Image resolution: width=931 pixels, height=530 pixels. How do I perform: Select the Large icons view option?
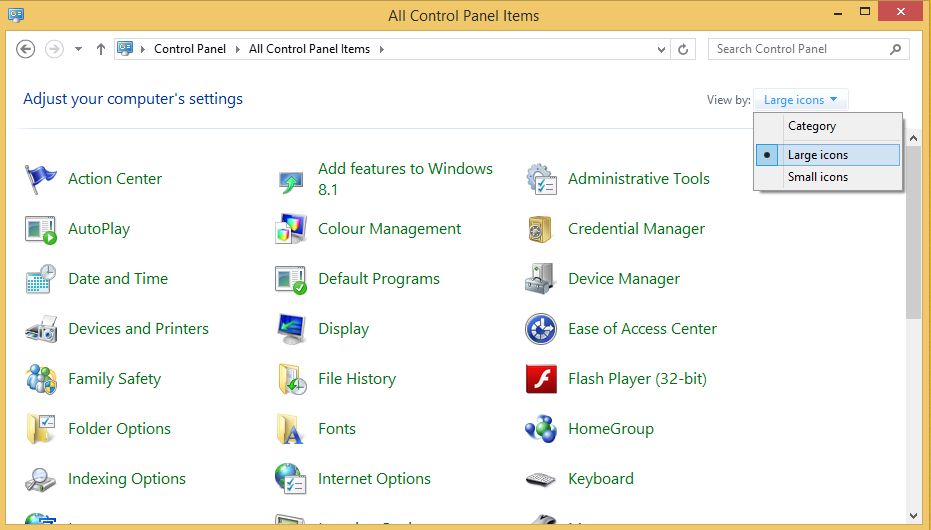[818, 155]
